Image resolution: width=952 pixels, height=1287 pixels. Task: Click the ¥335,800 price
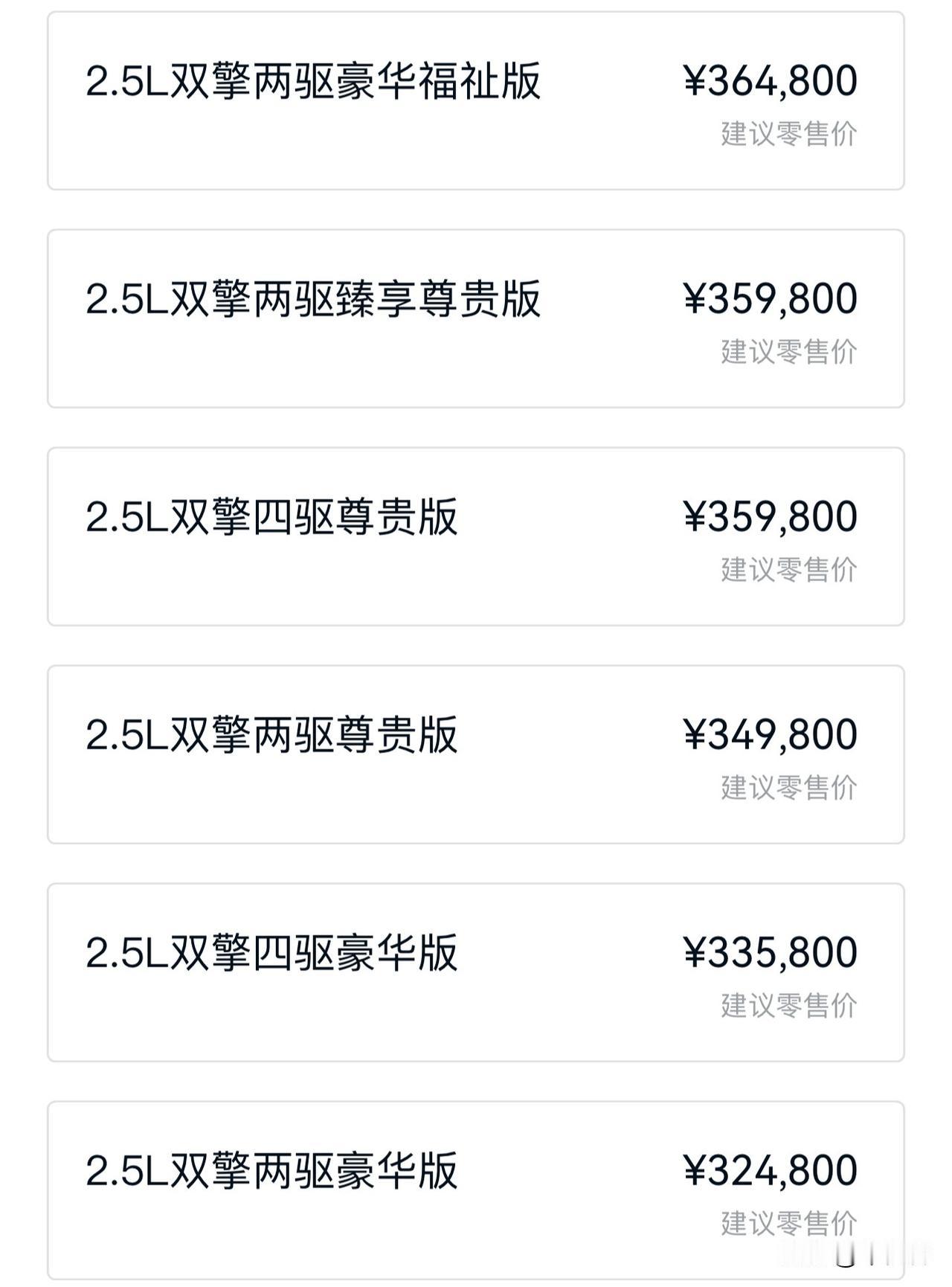click(x=771, y=953)
